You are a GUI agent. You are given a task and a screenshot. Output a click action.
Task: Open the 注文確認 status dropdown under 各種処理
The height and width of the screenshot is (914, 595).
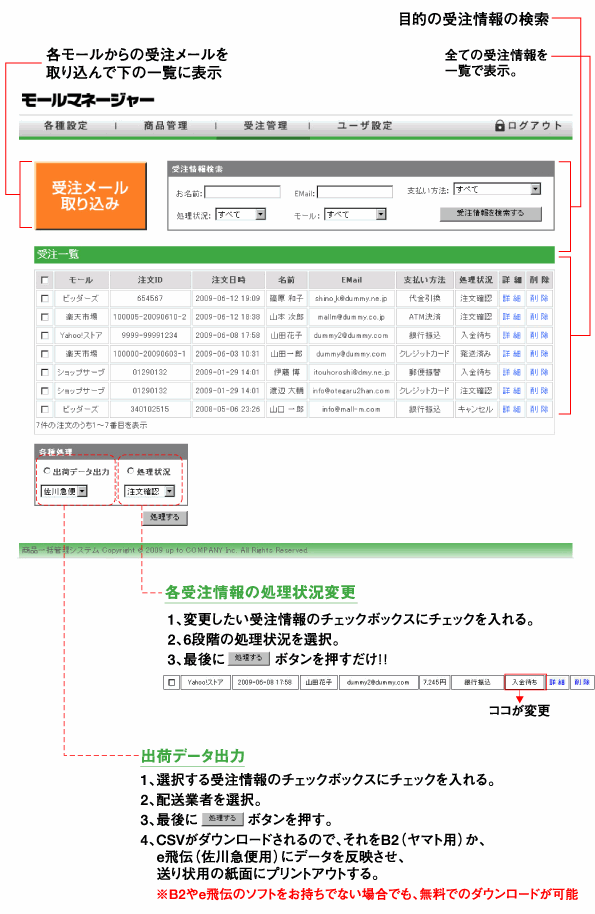pyautogui.click(x=150, y=491)
